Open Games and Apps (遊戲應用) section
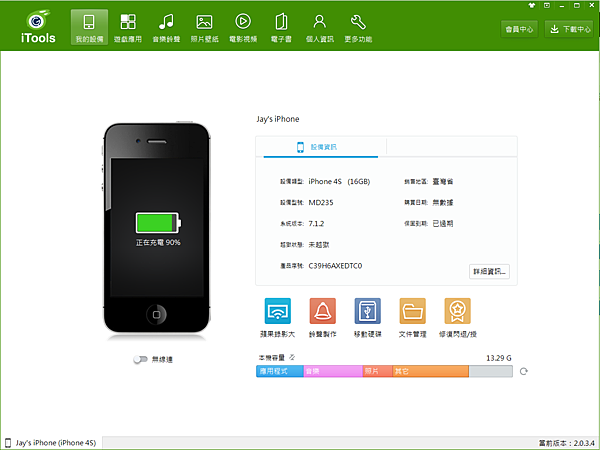This screenshot has height=450, width=600. [128, 27]
